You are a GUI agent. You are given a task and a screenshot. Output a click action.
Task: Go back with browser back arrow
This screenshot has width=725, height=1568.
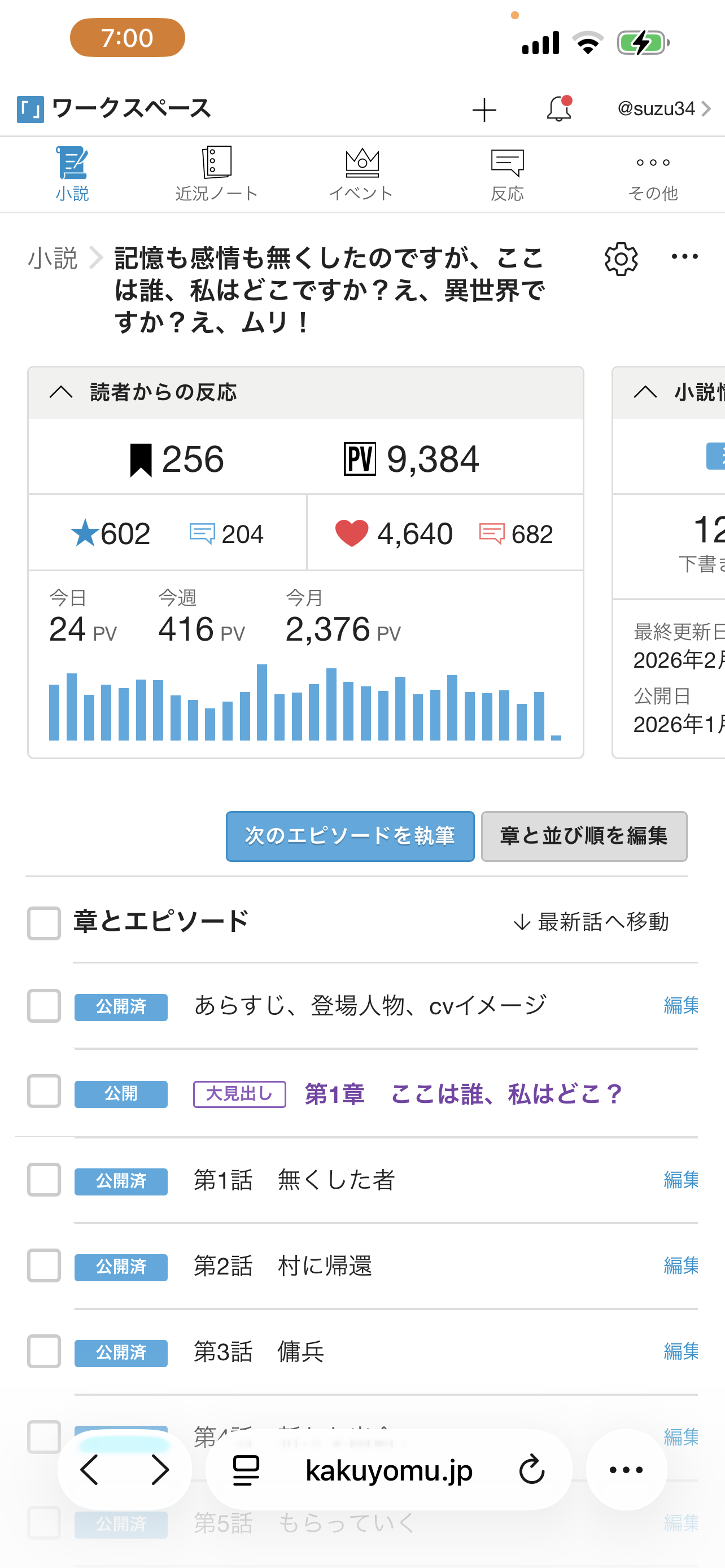tap(90, 1470)
